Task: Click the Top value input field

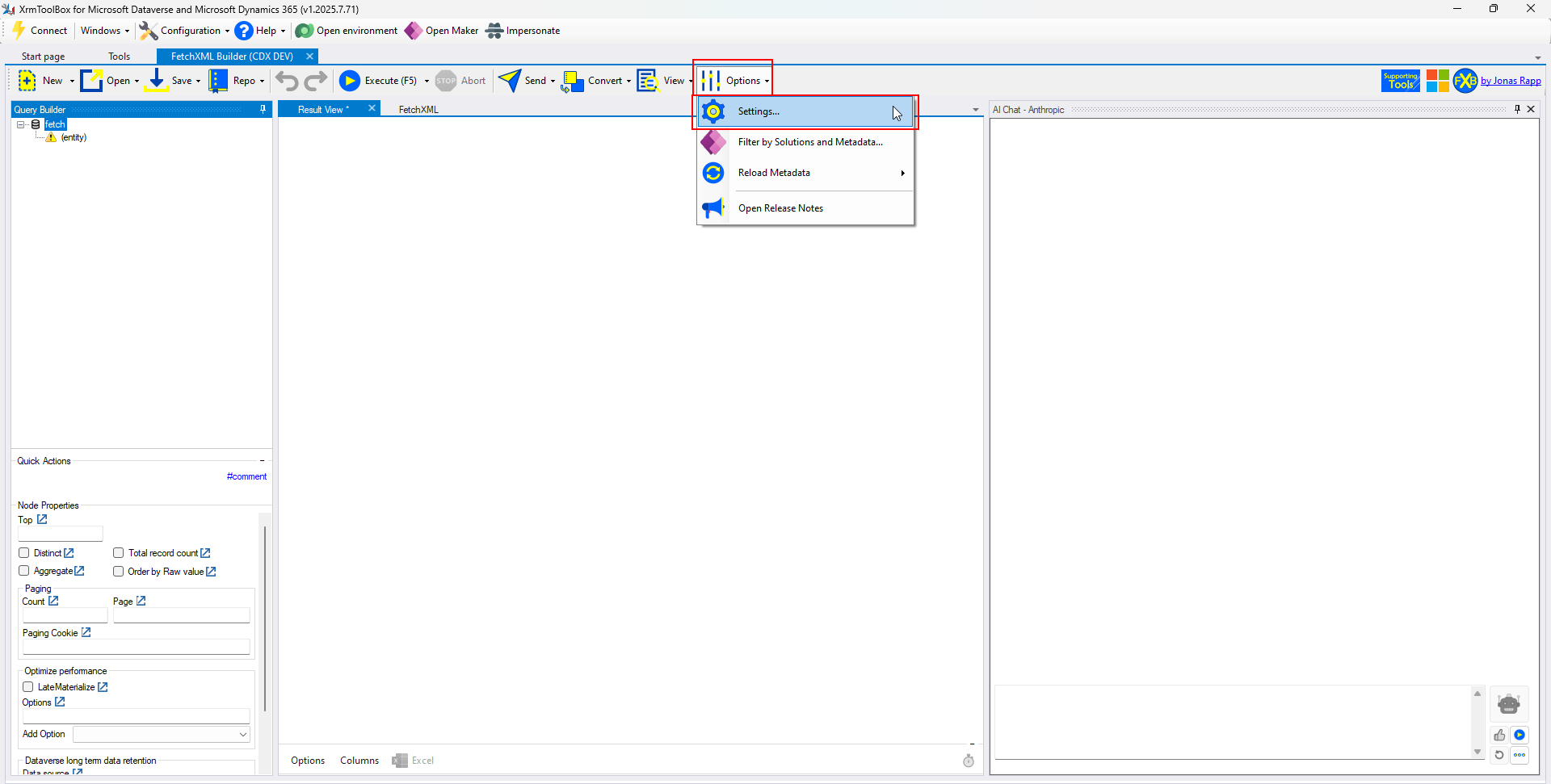Action: (61, 534)
